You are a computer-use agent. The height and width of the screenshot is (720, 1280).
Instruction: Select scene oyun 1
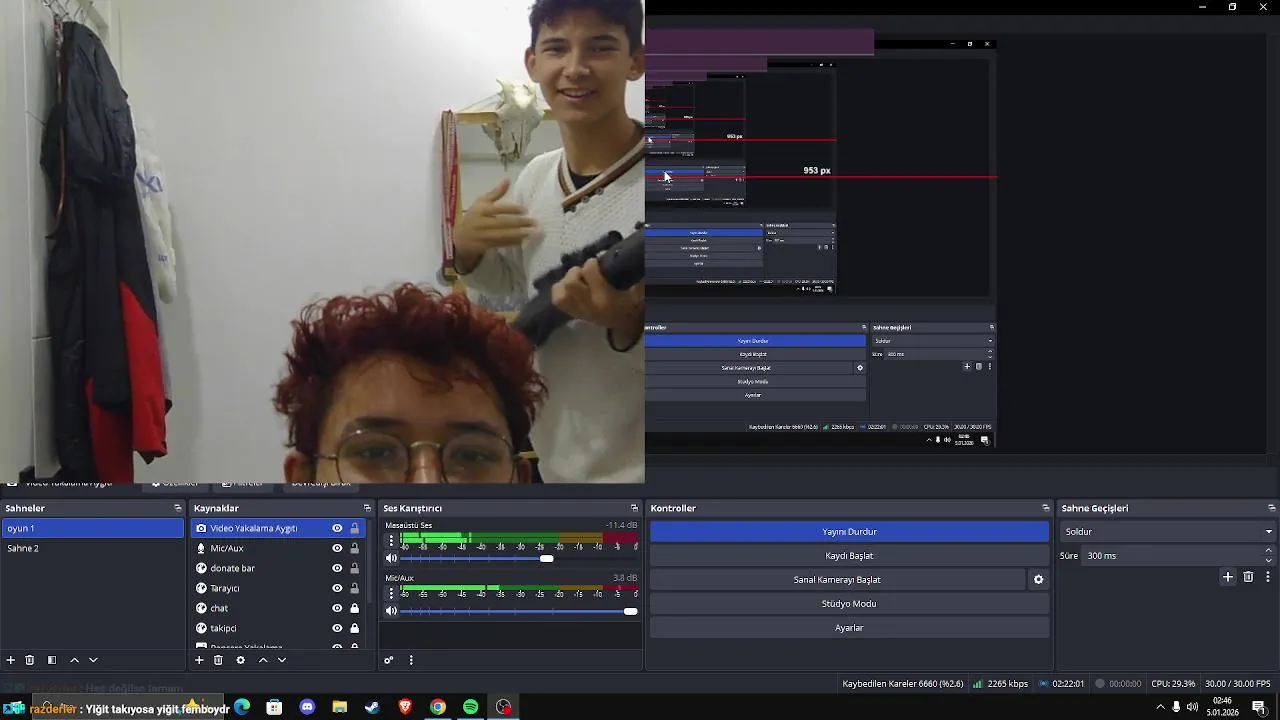[x=92, y=528]
